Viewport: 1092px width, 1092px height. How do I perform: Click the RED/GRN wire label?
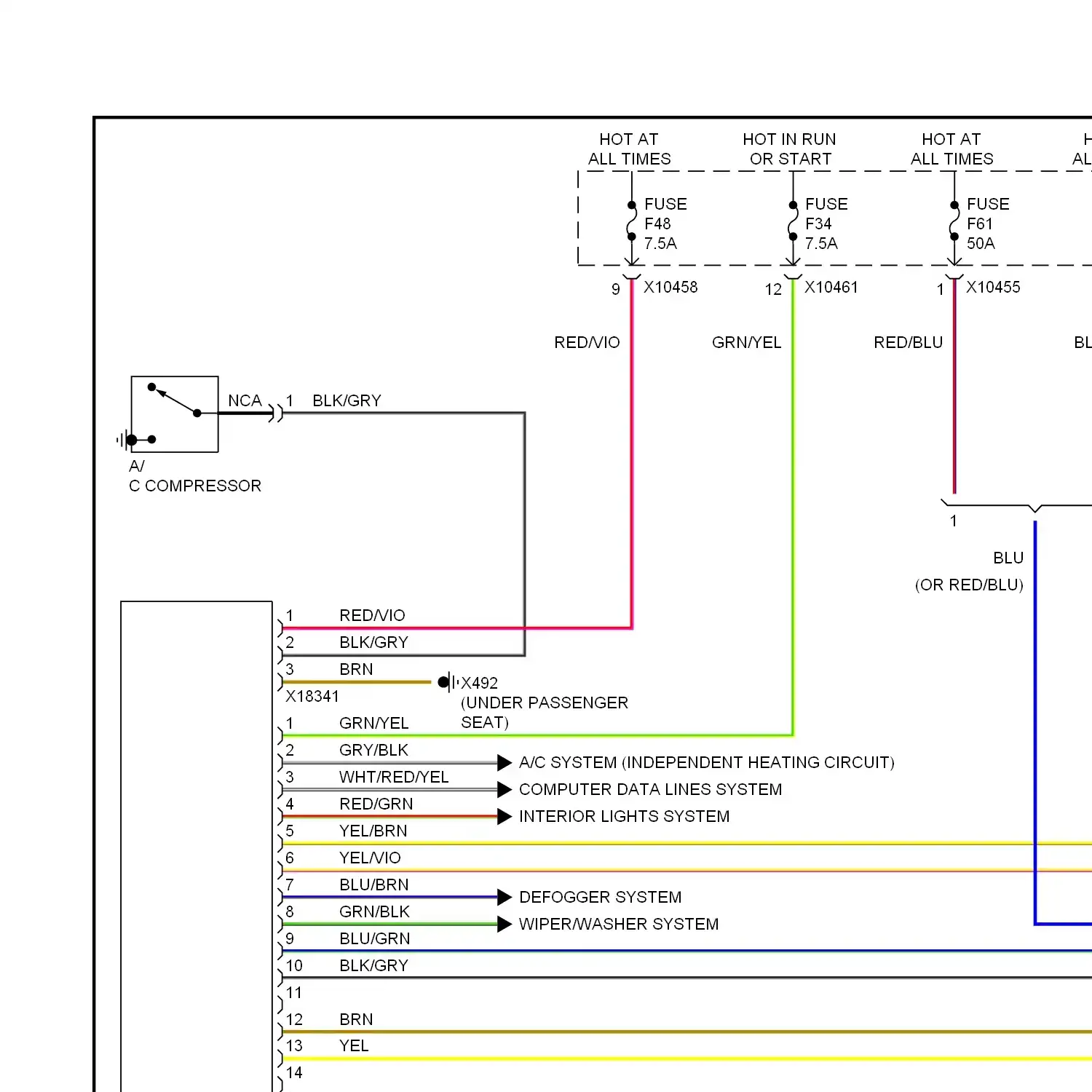376,804
